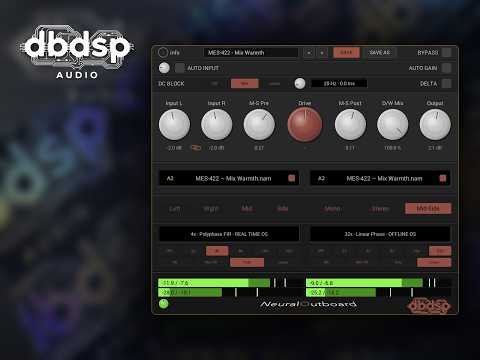The width and height of the screenshot is (480, 360).
Task: Click the Input L knob
Action: (174, 125)
